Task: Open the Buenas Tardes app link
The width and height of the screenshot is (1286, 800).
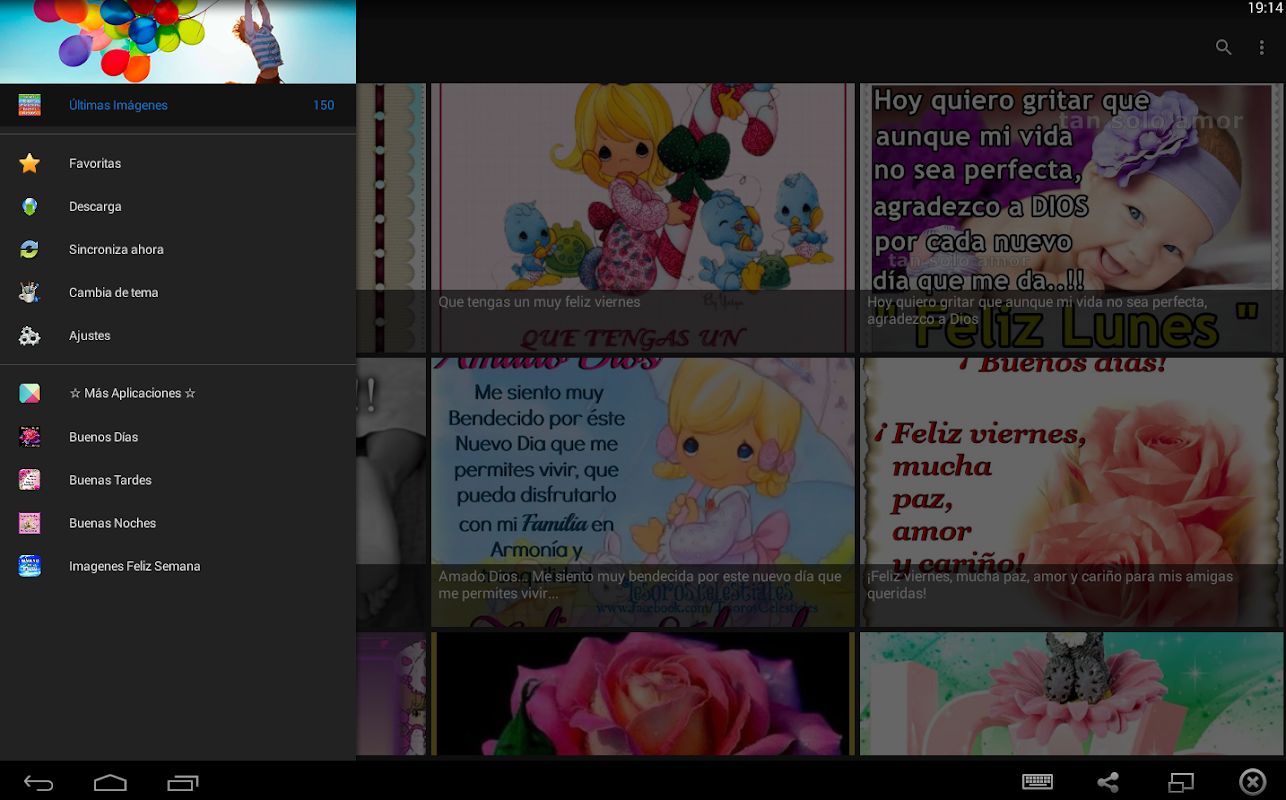Action: tap(178, 480)
